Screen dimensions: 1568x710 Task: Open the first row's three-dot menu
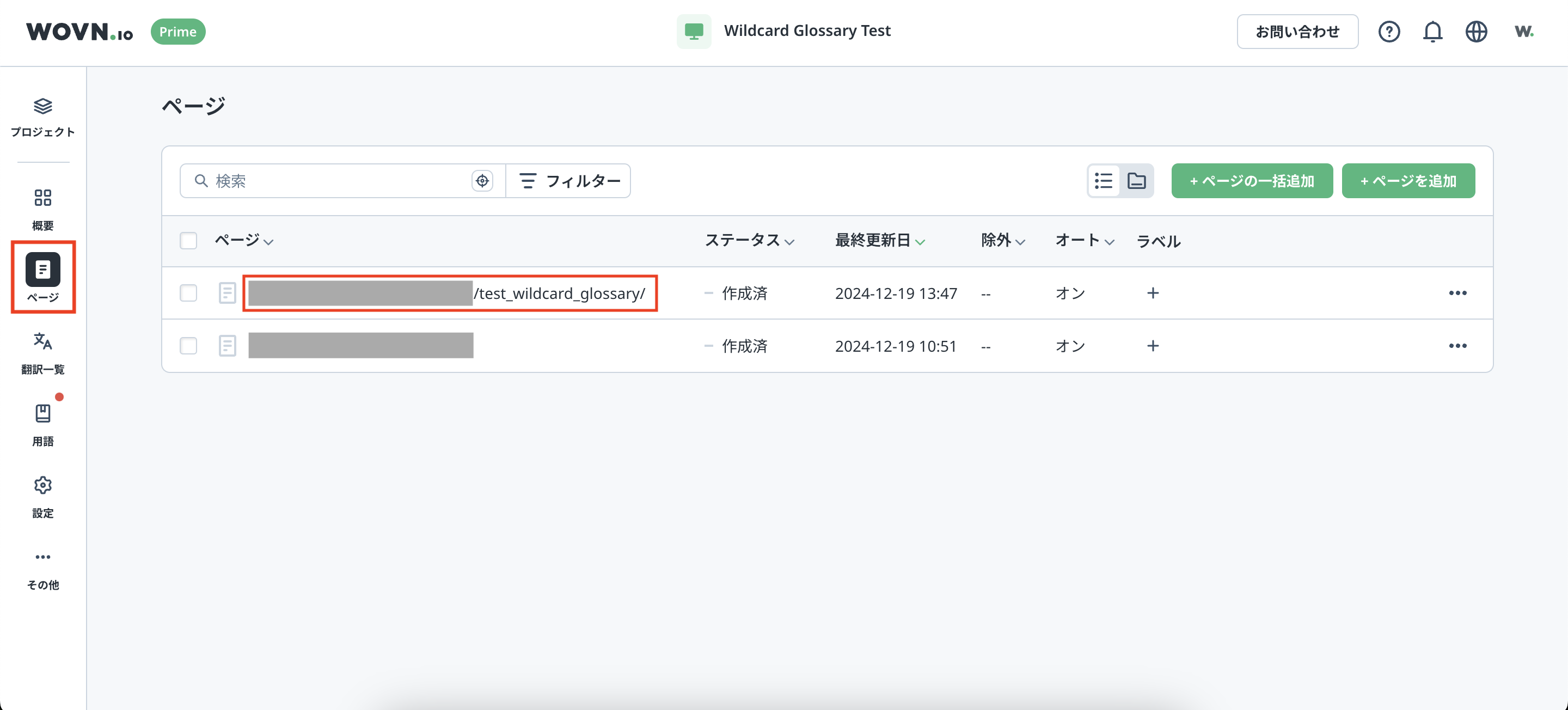point(1457,293)
